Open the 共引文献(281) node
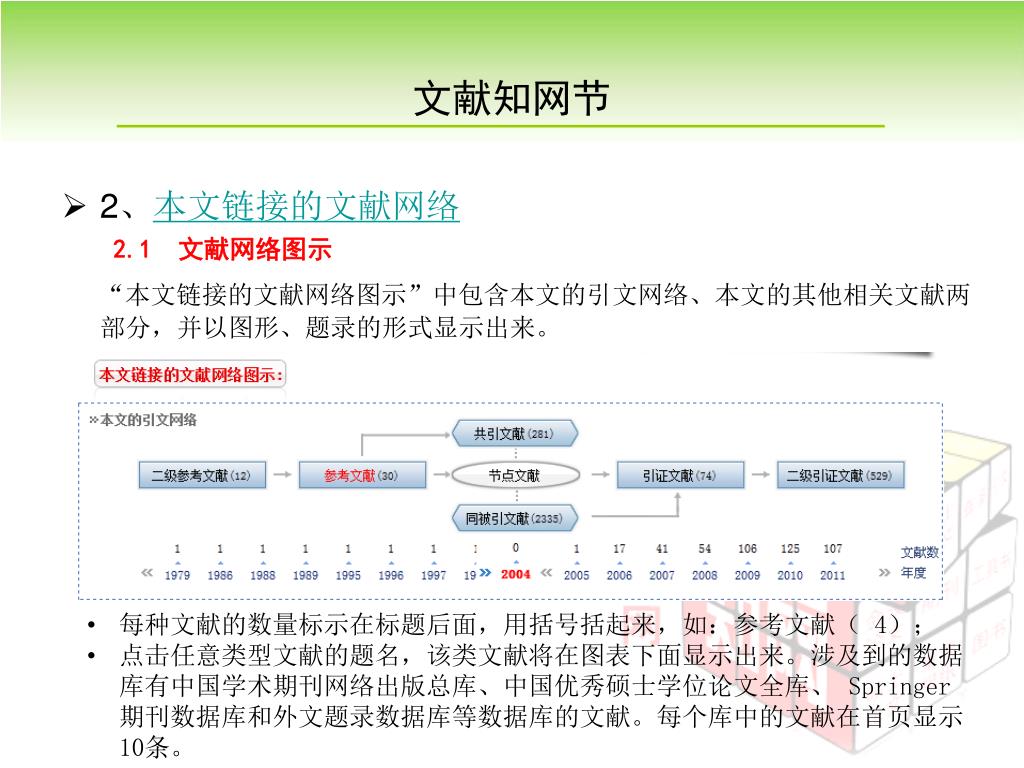Screen dimensions: 1024x768 [x=515, y=433]
